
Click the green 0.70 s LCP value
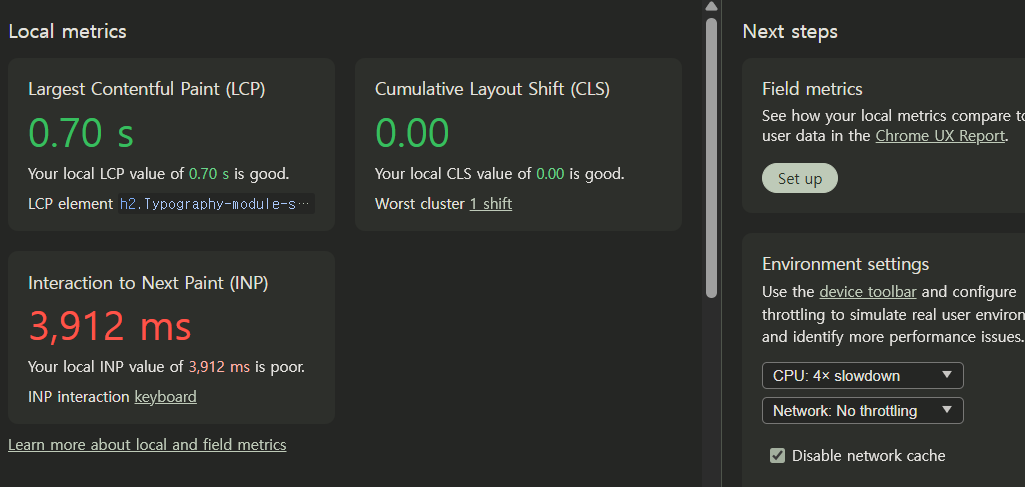81,133
